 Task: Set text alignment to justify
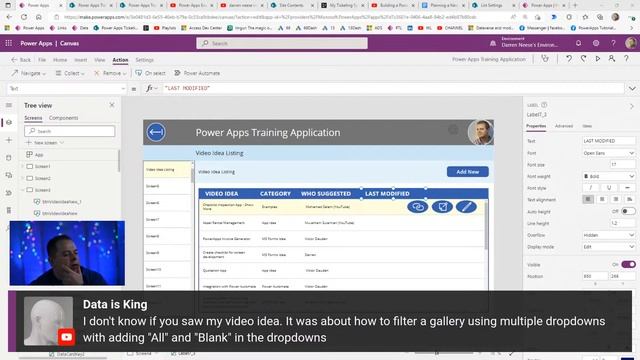point(630,199)
